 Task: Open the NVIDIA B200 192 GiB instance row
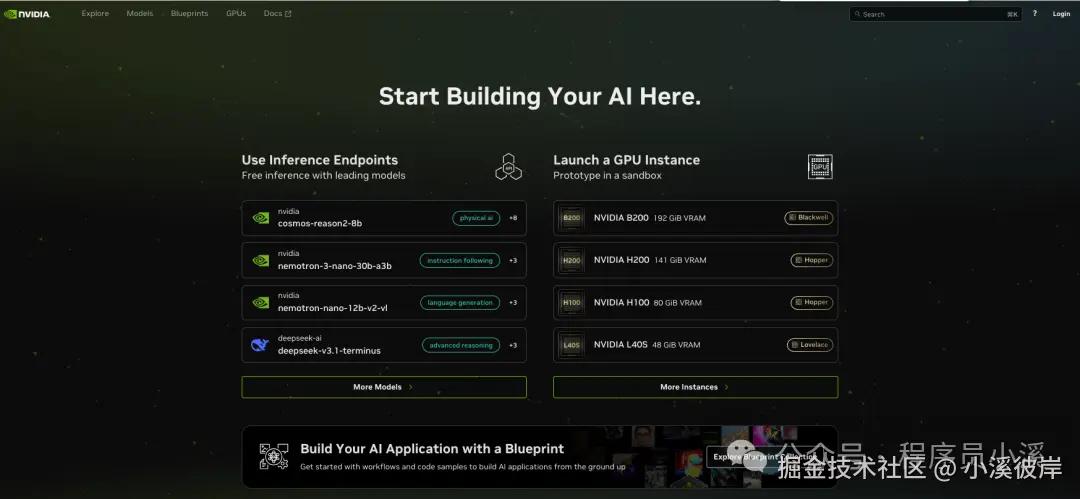(x=696, y=218)
